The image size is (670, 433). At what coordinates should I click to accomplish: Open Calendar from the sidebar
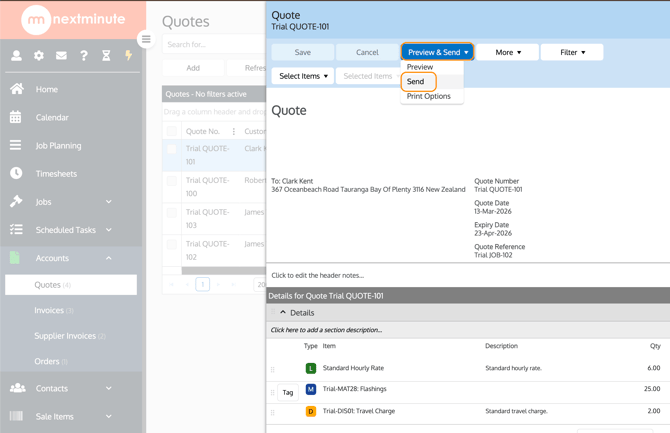coord(52,117)
